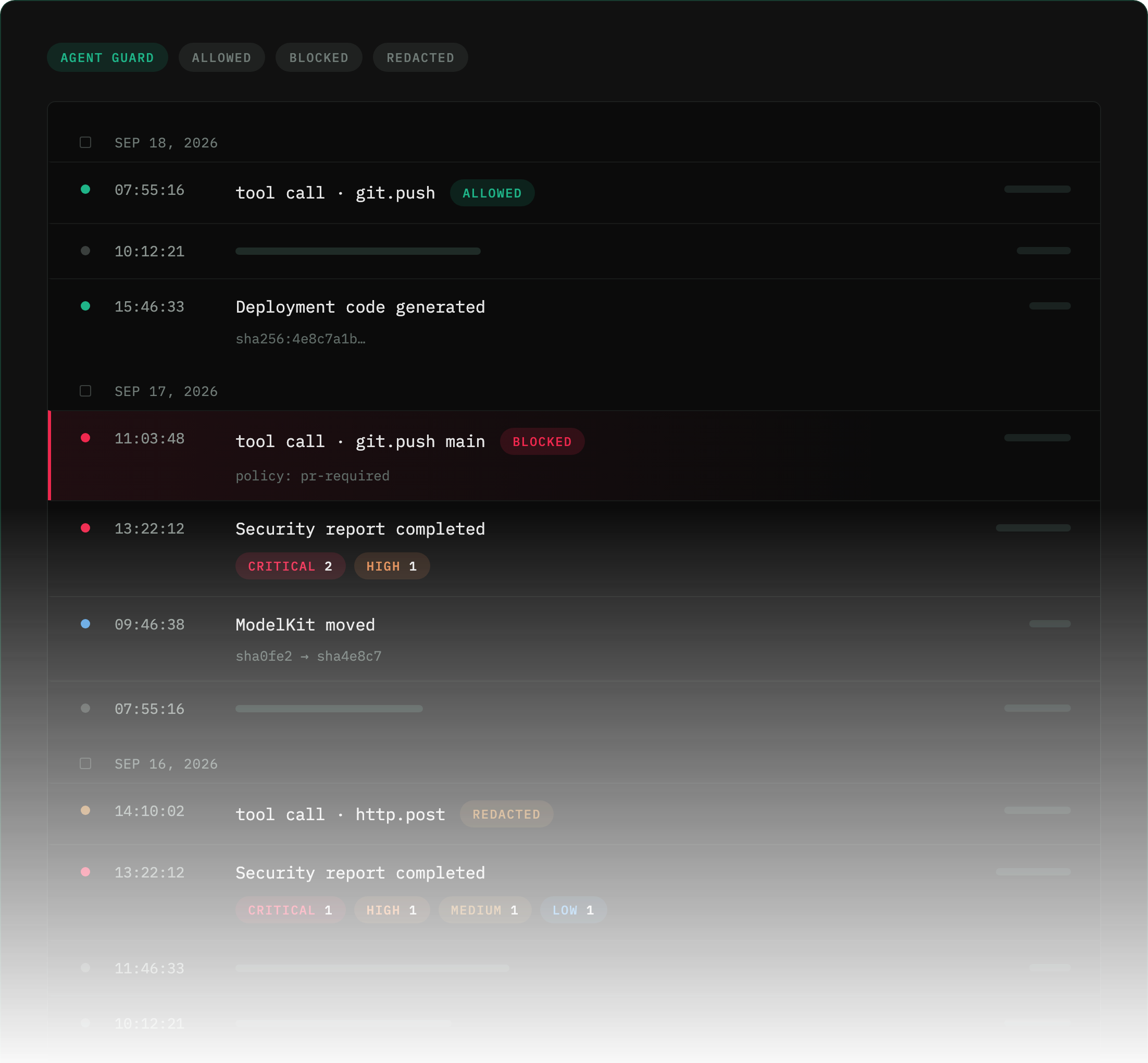This screenshot has width=1148, height=1063.
Task: Click red dot at 13:22:12 Sep 17 report
Action: point(85,528)
